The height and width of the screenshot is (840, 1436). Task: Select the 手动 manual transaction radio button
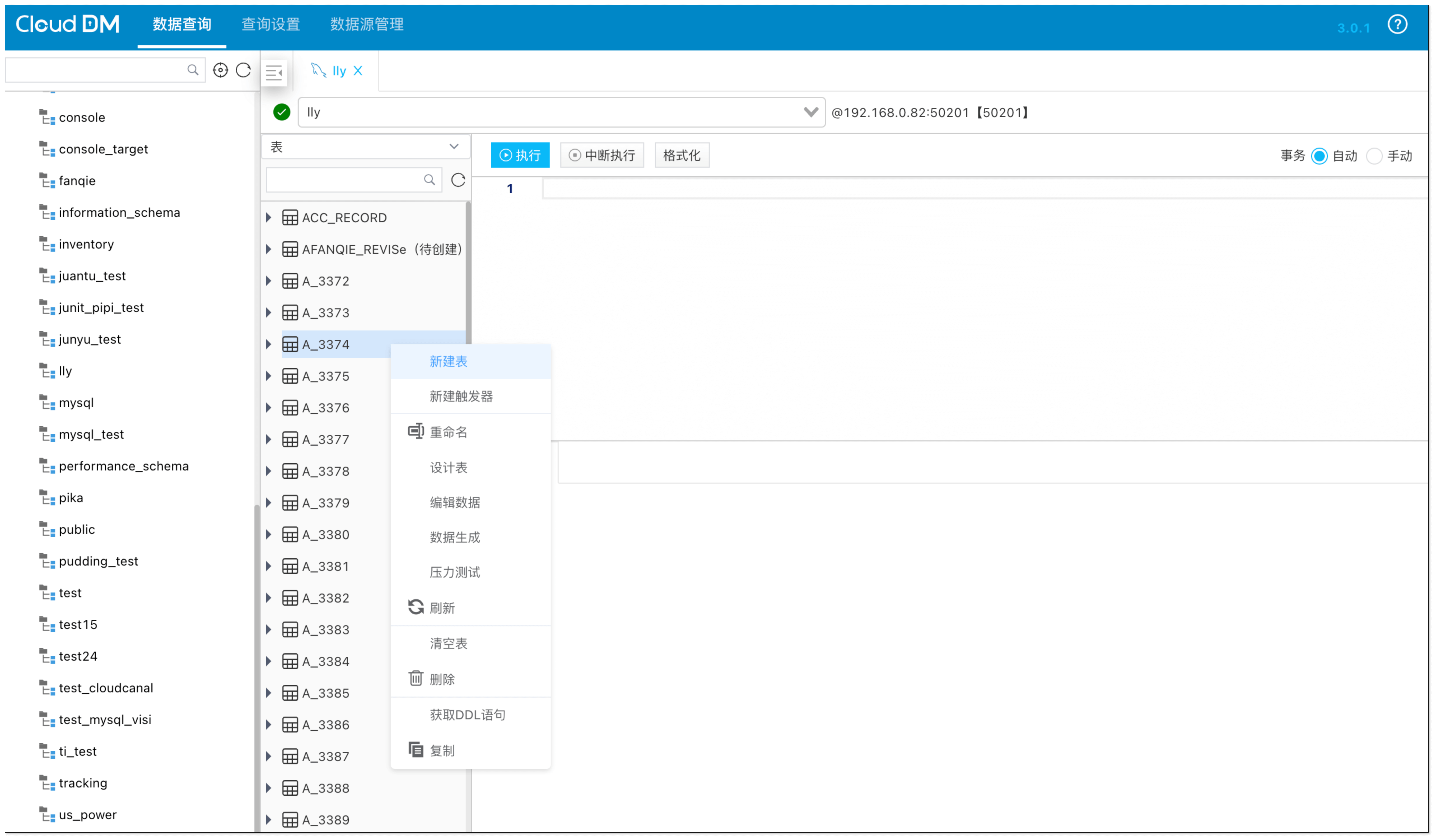(x=1375, y=156)
